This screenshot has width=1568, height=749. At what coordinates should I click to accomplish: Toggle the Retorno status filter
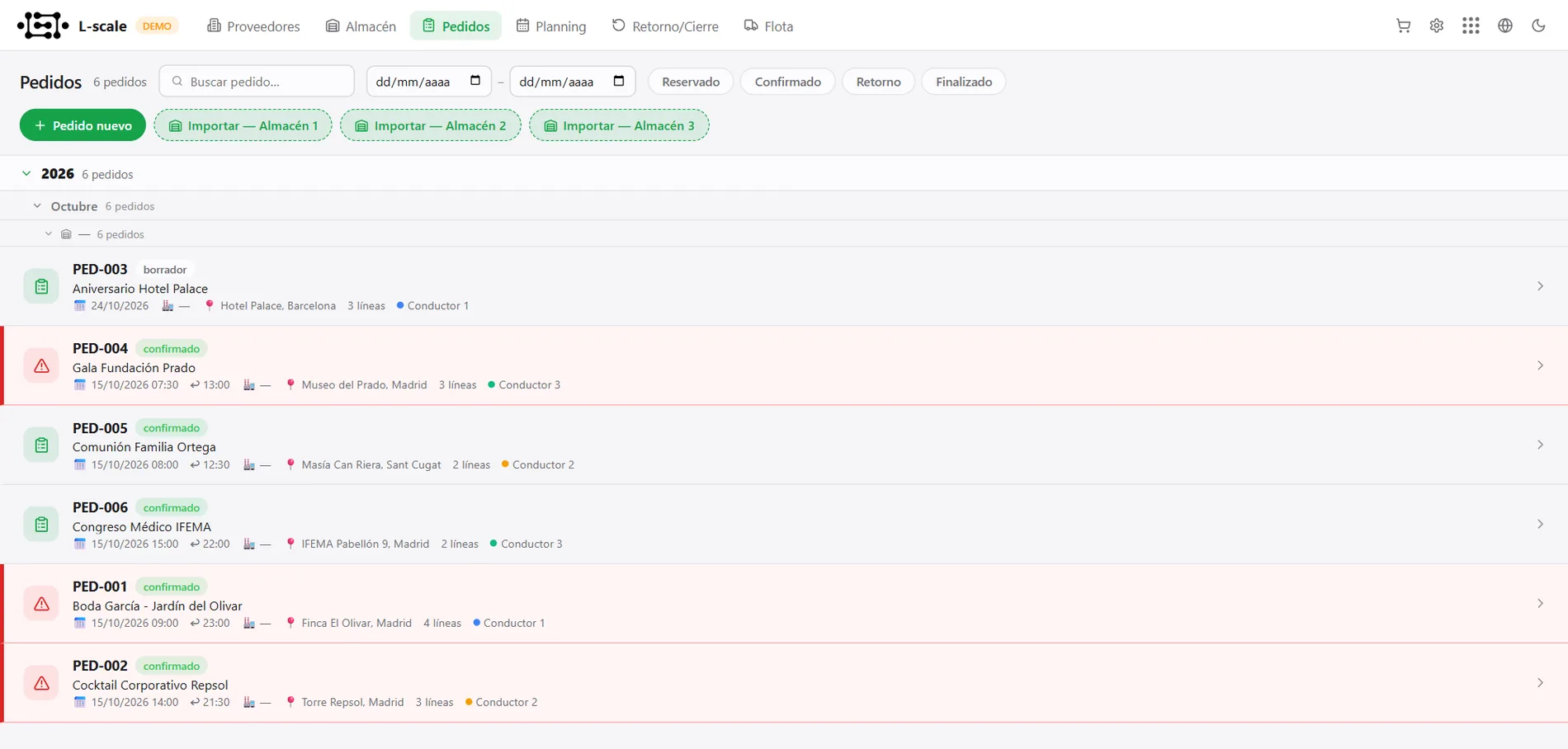point(878,82)
